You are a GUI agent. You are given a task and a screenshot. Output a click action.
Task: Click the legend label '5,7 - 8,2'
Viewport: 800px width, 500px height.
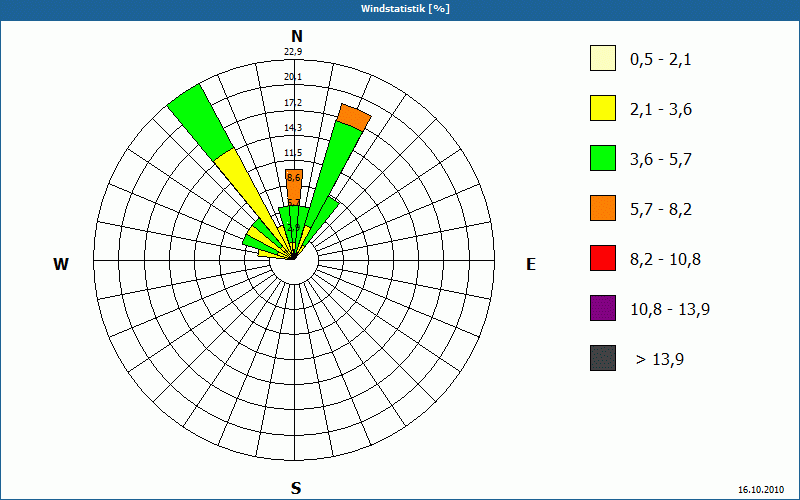tap(661, 210)
